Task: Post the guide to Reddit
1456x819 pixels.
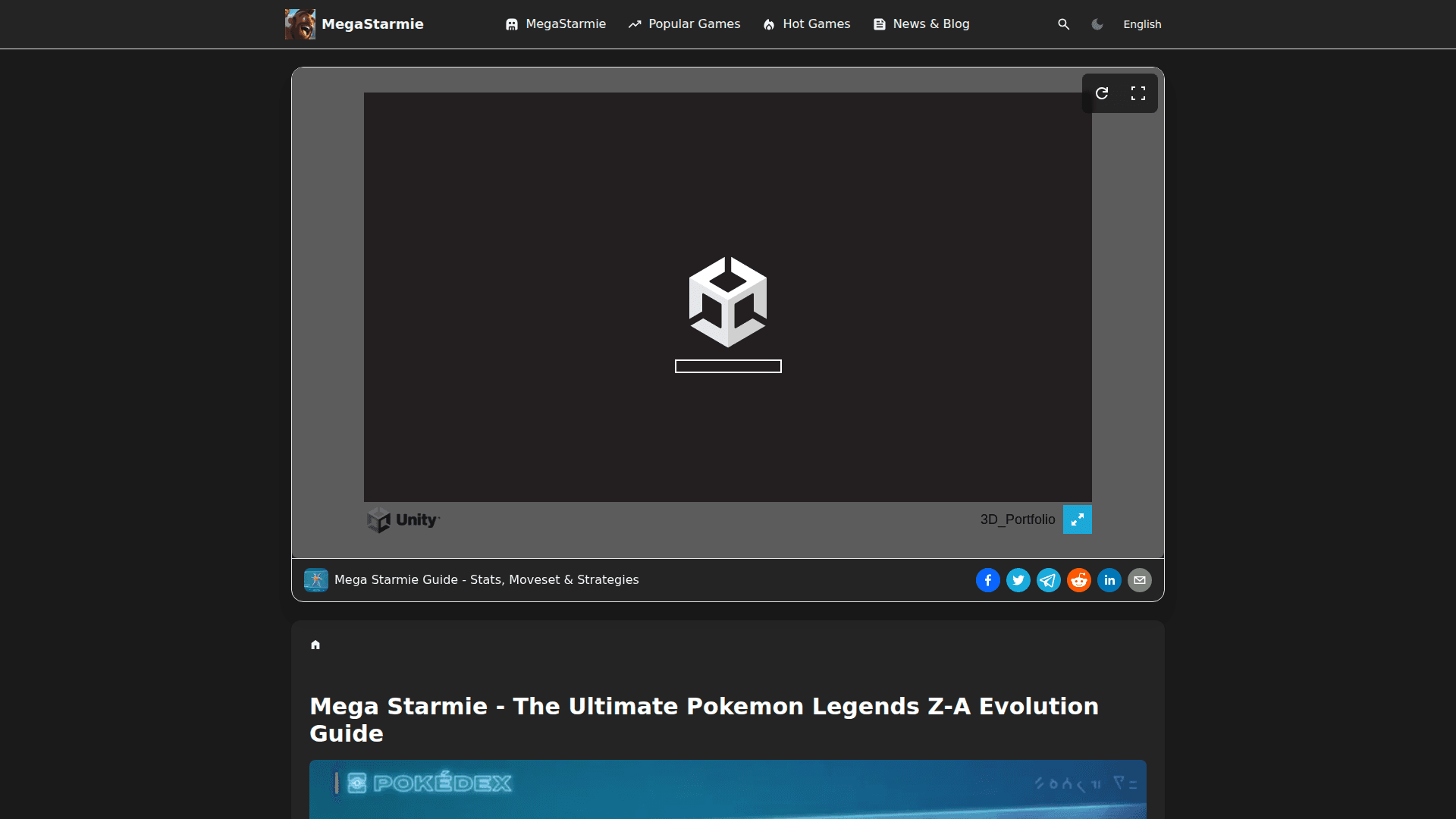Action: (1078, 580)
